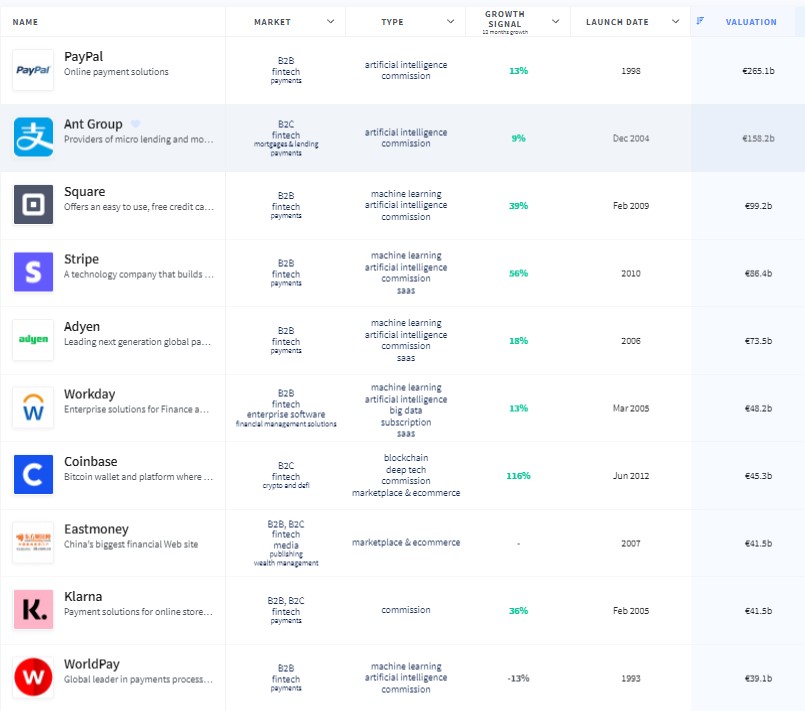The width and height of the screenshot is (805, 711).
Task: Open the Coinbase company name link
Action: tap(90, 462)
